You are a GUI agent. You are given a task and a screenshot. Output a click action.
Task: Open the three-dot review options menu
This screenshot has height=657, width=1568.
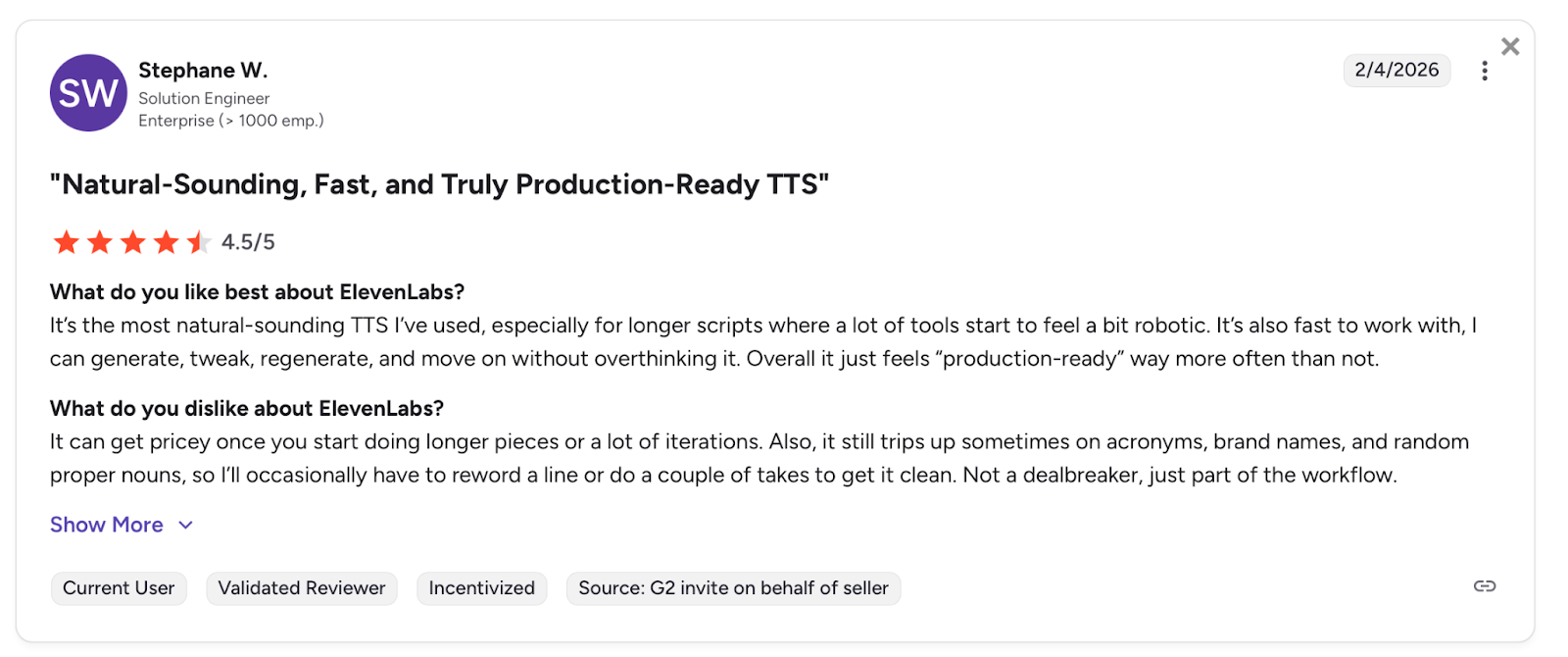coord(1485,71)
